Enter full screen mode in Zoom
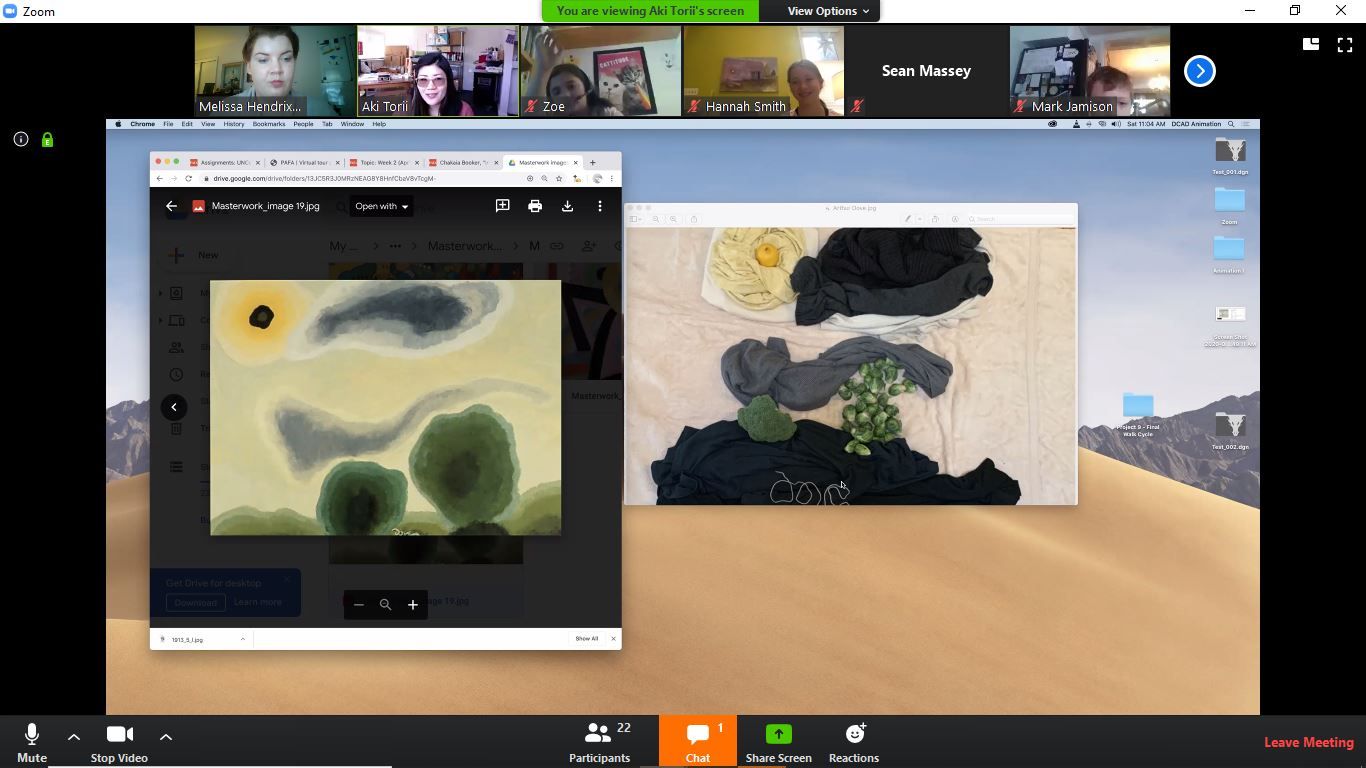The width and height of the screenshot is (1366, 768). coord(1344,45)
